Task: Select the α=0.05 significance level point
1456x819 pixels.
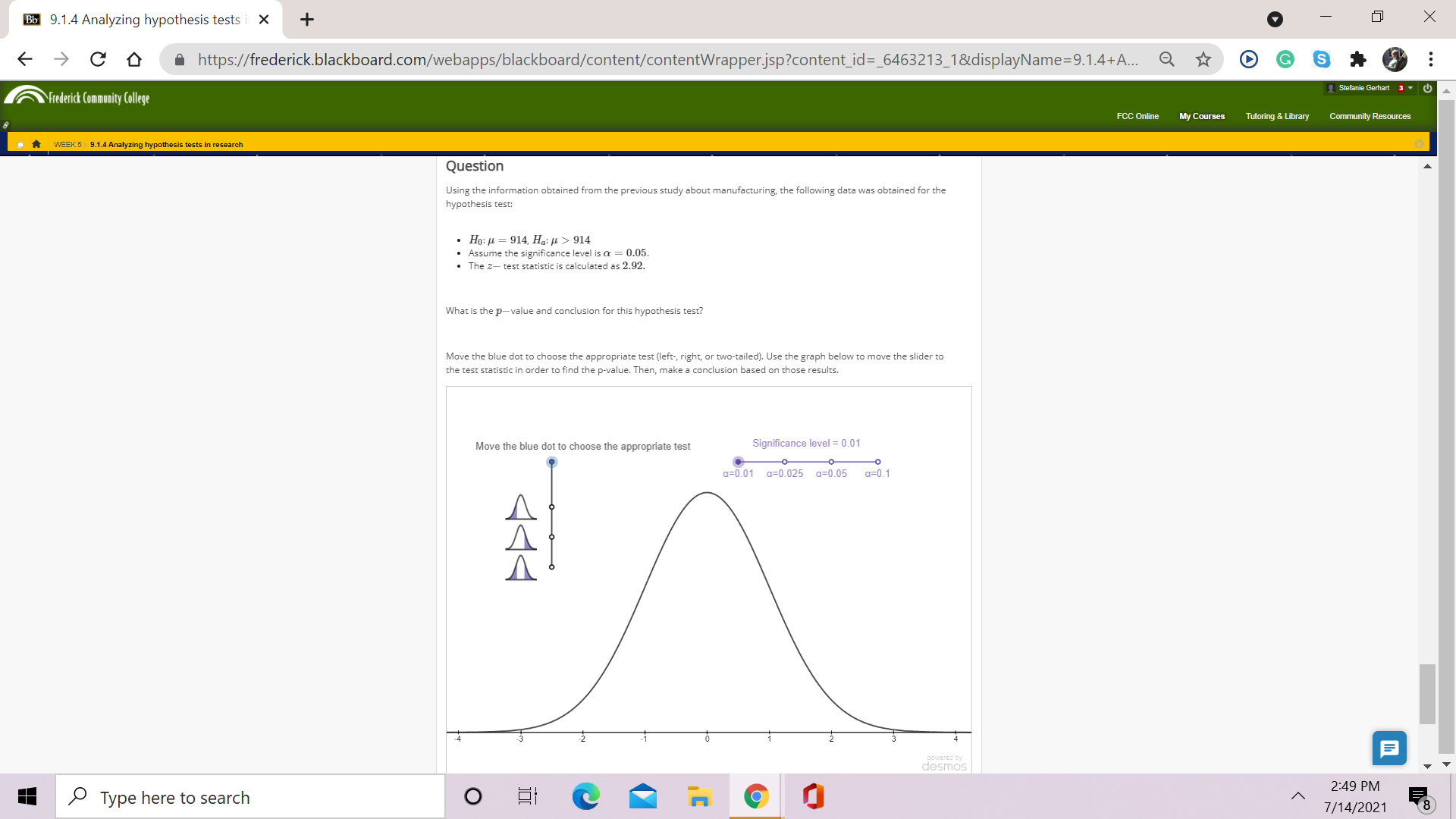Action: (x=830, y=461)
